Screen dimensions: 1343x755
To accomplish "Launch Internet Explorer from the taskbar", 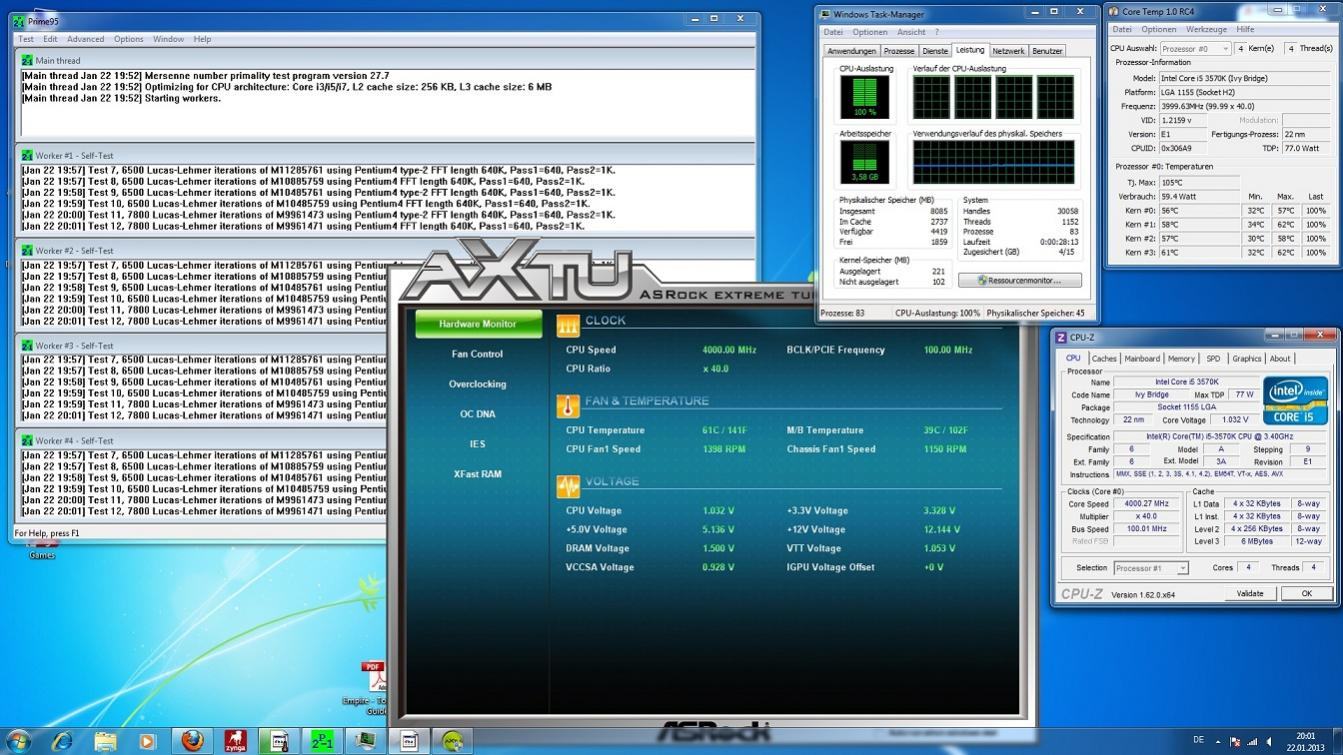I will (x=62, y=741).
